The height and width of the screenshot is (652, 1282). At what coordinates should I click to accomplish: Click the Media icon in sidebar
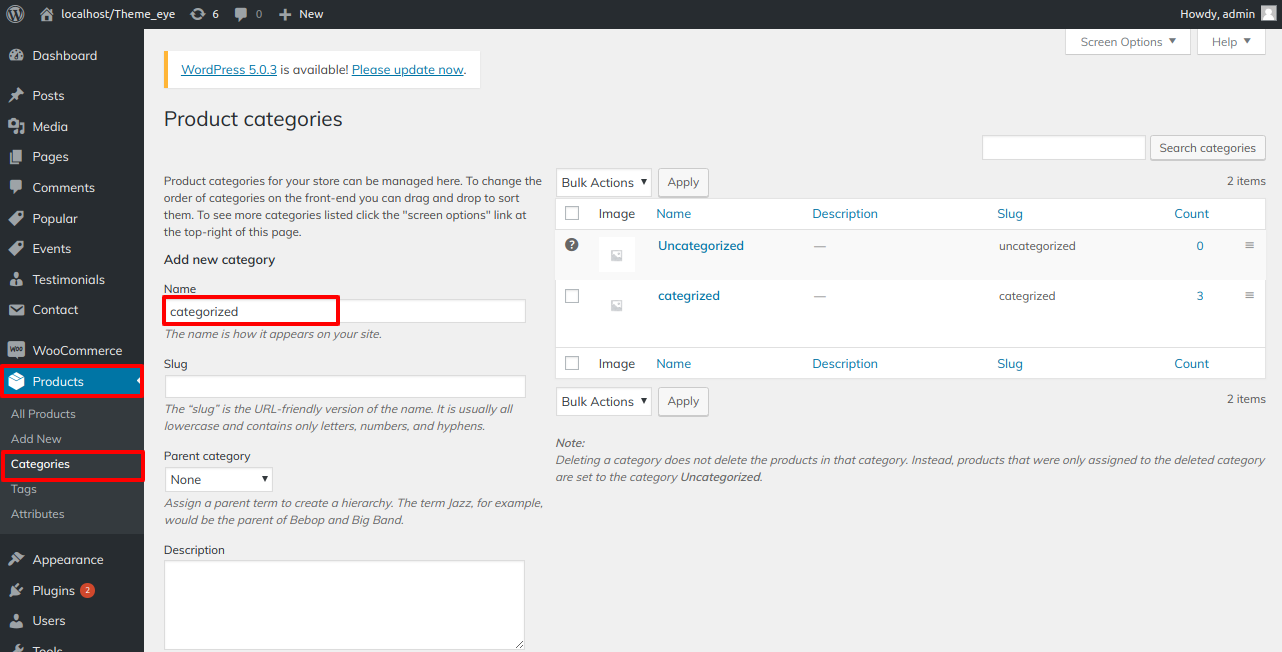point(16,127)
